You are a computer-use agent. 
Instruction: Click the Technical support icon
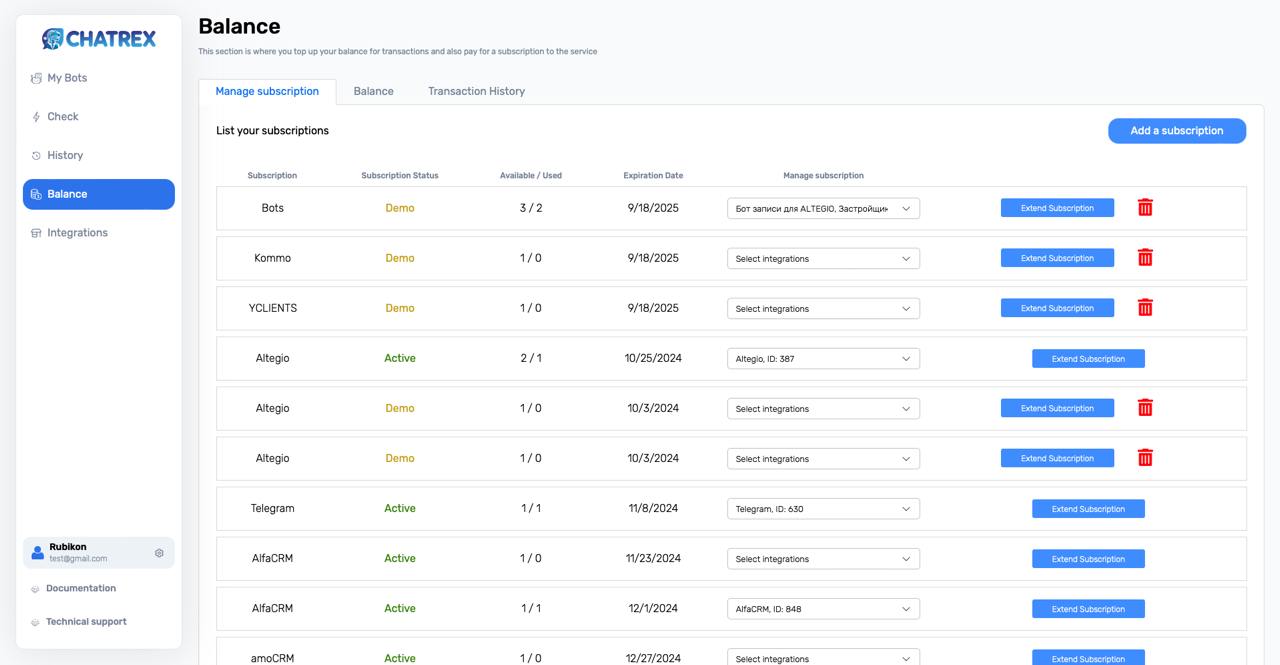[x=35, y=622]
